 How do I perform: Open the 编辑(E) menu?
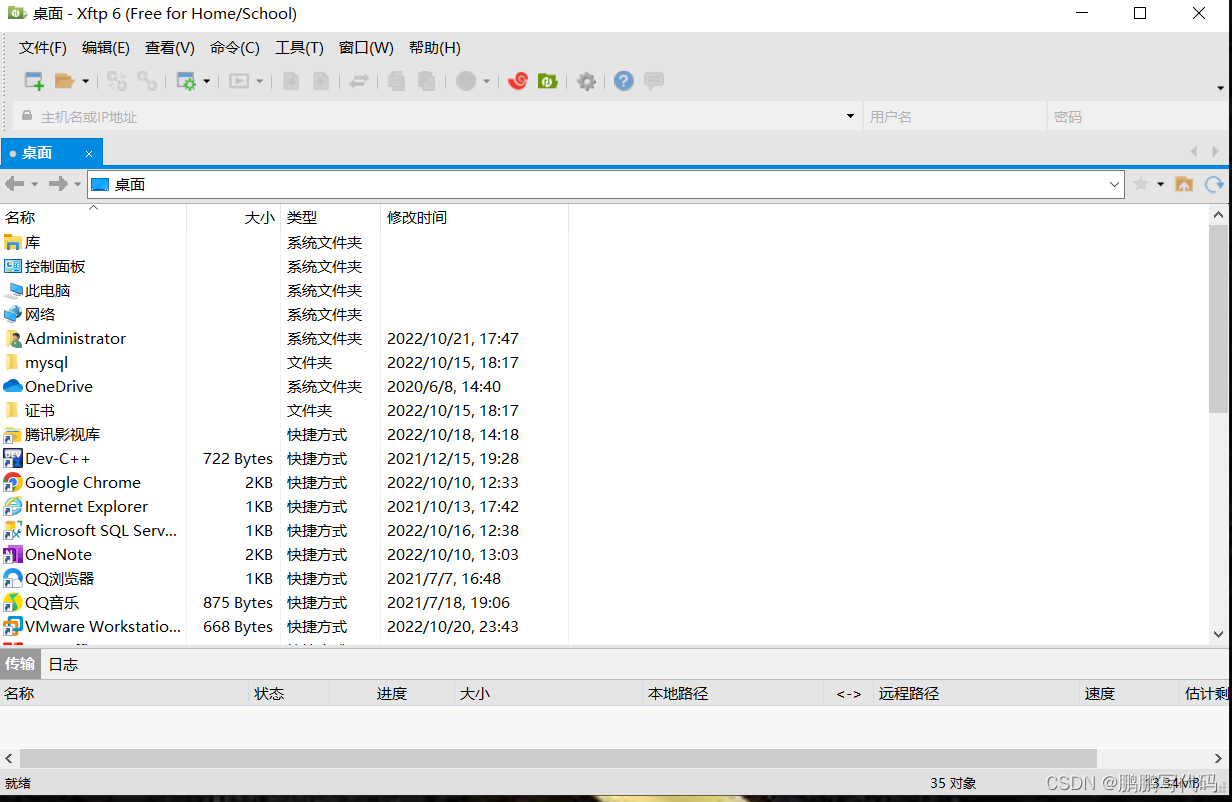pos(106,47)
